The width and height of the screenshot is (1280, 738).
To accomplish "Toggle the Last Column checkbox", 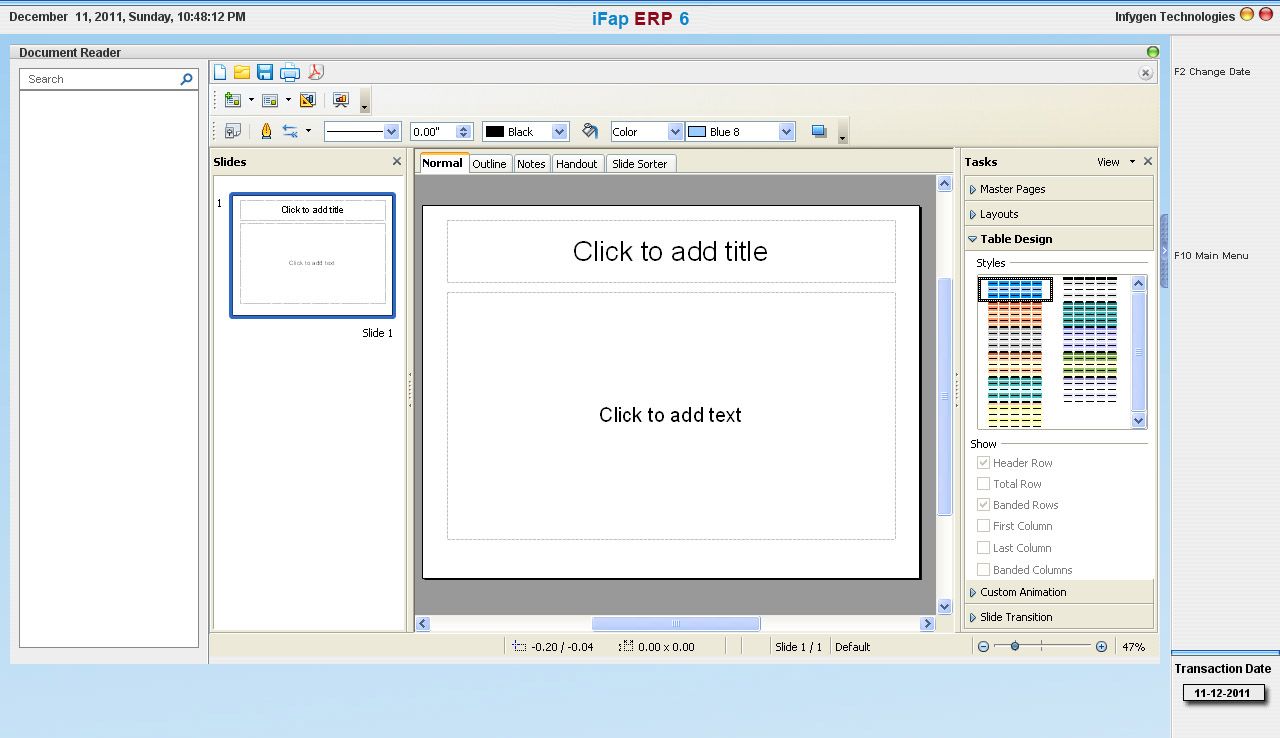I will tap(983, 548).
